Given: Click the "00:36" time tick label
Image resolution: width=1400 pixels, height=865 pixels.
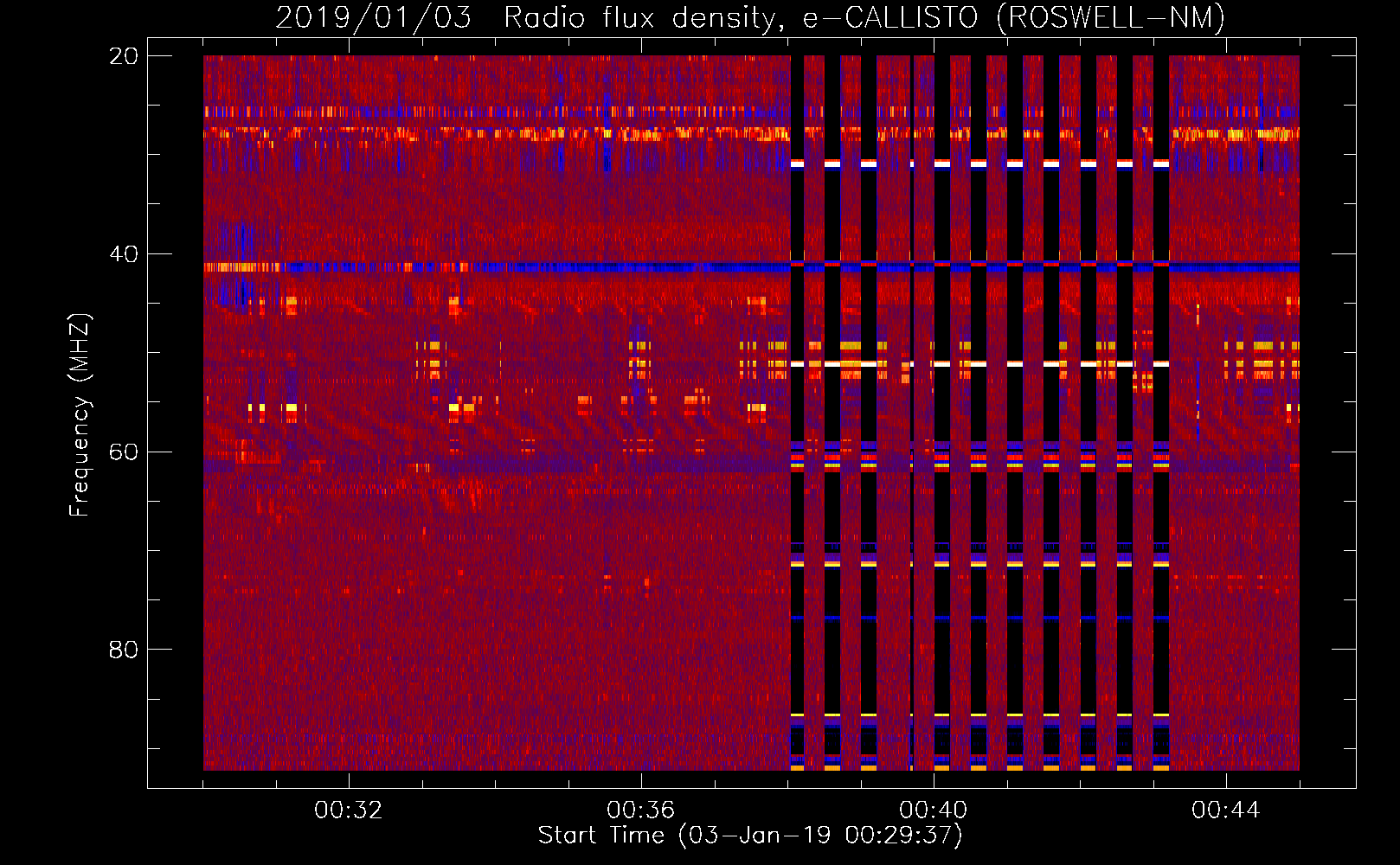Looking at the screenshot, I should 641,811.
